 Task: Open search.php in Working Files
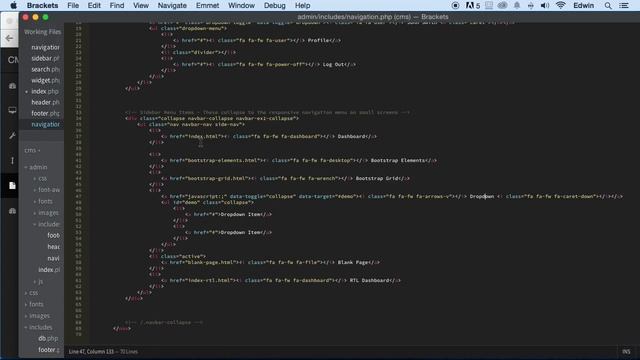coord(45,69)
